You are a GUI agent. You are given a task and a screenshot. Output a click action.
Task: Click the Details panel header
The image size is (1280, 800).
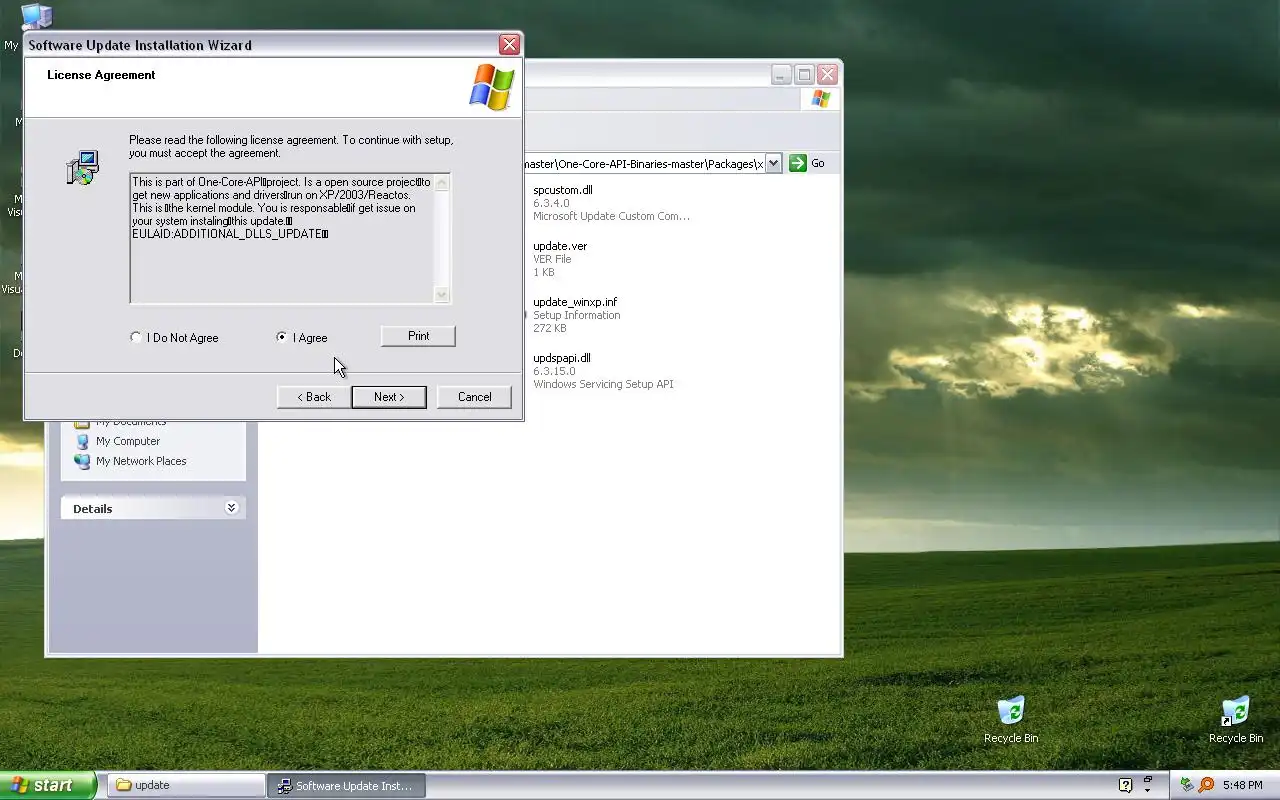(x=153, y=508)
